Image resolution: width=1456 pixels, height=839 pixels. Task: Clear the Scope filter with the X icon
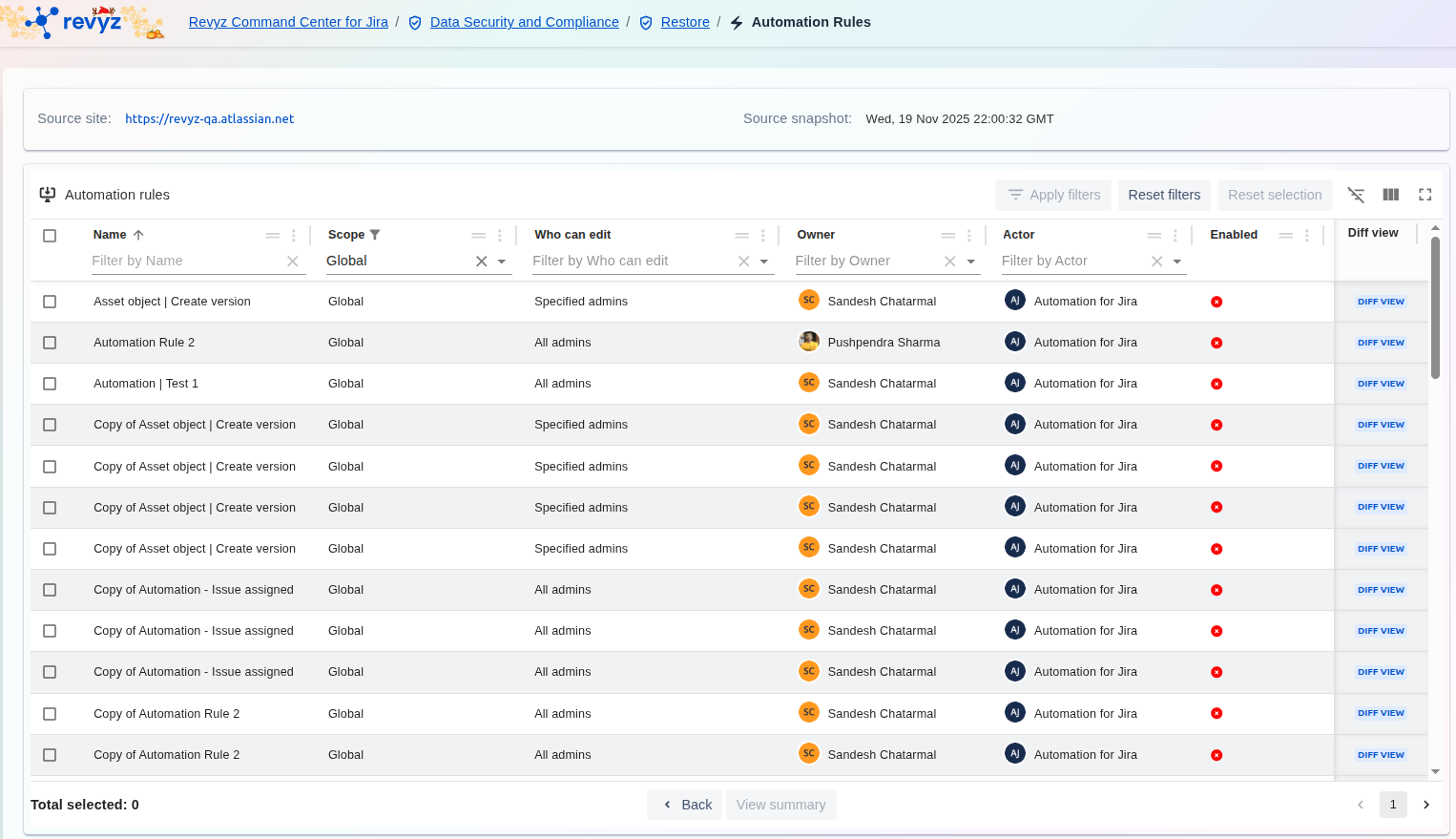tap(481, 262)
